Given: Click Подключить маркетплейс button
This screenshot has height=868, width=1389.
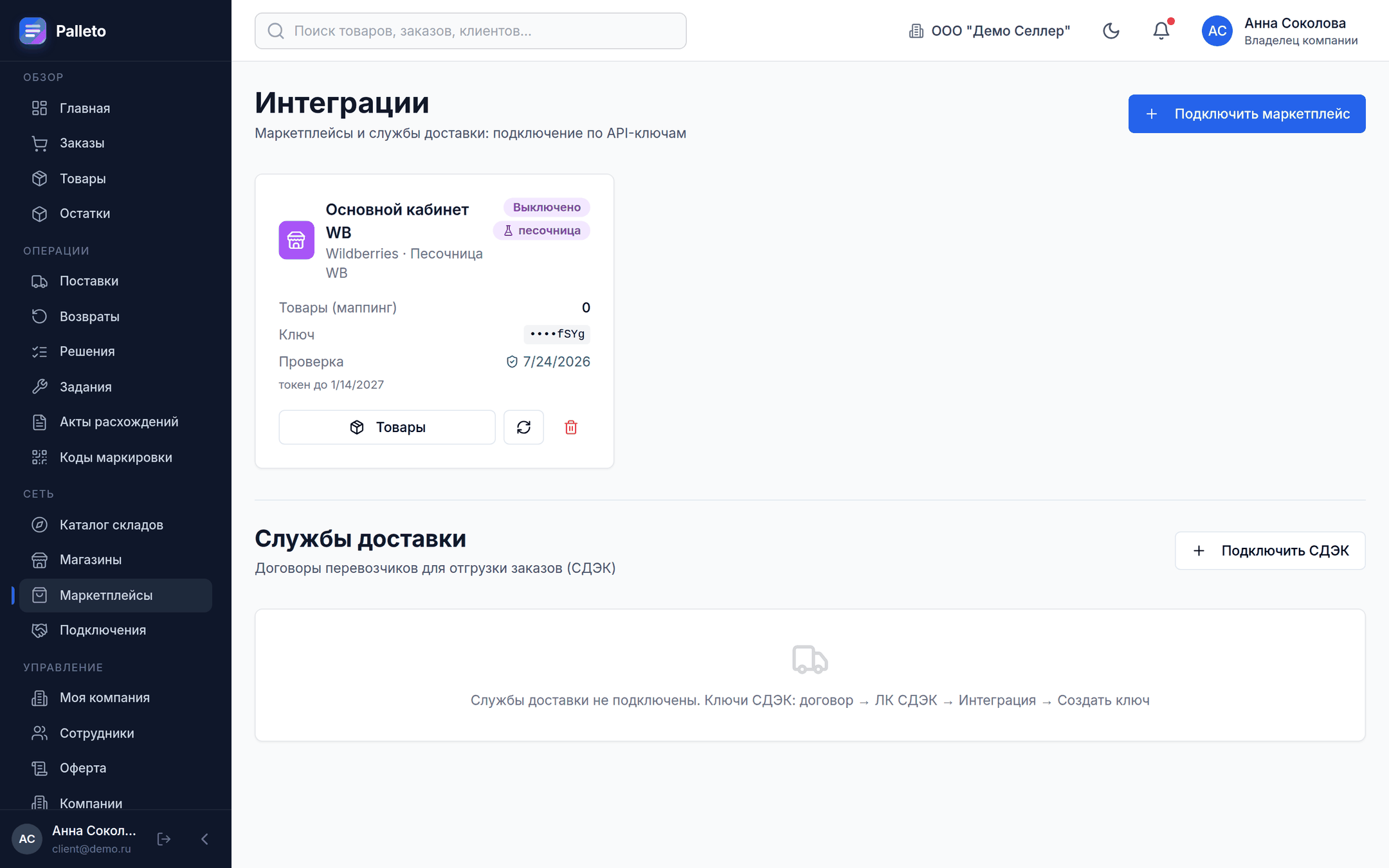Looking at the screenshot, I should 1247,114.
